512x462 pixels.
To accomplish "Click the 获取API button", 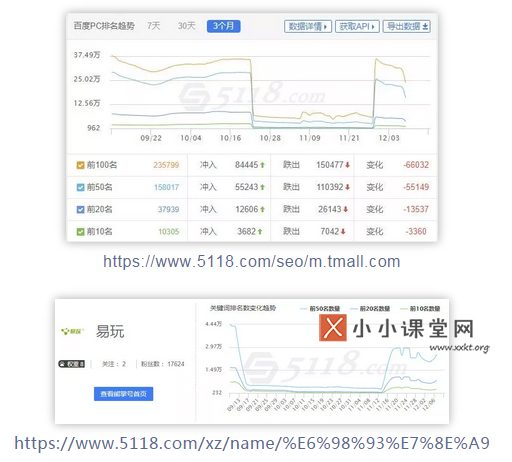I will click(357, 26).
